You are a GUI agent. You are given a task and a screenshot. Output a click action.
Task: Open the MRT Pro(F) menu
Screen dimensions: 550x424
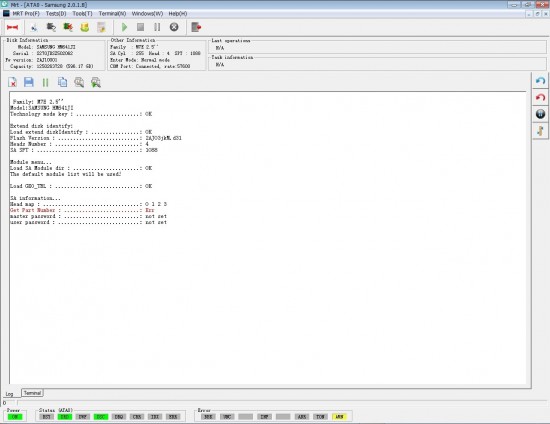click(x=26, y=14)
